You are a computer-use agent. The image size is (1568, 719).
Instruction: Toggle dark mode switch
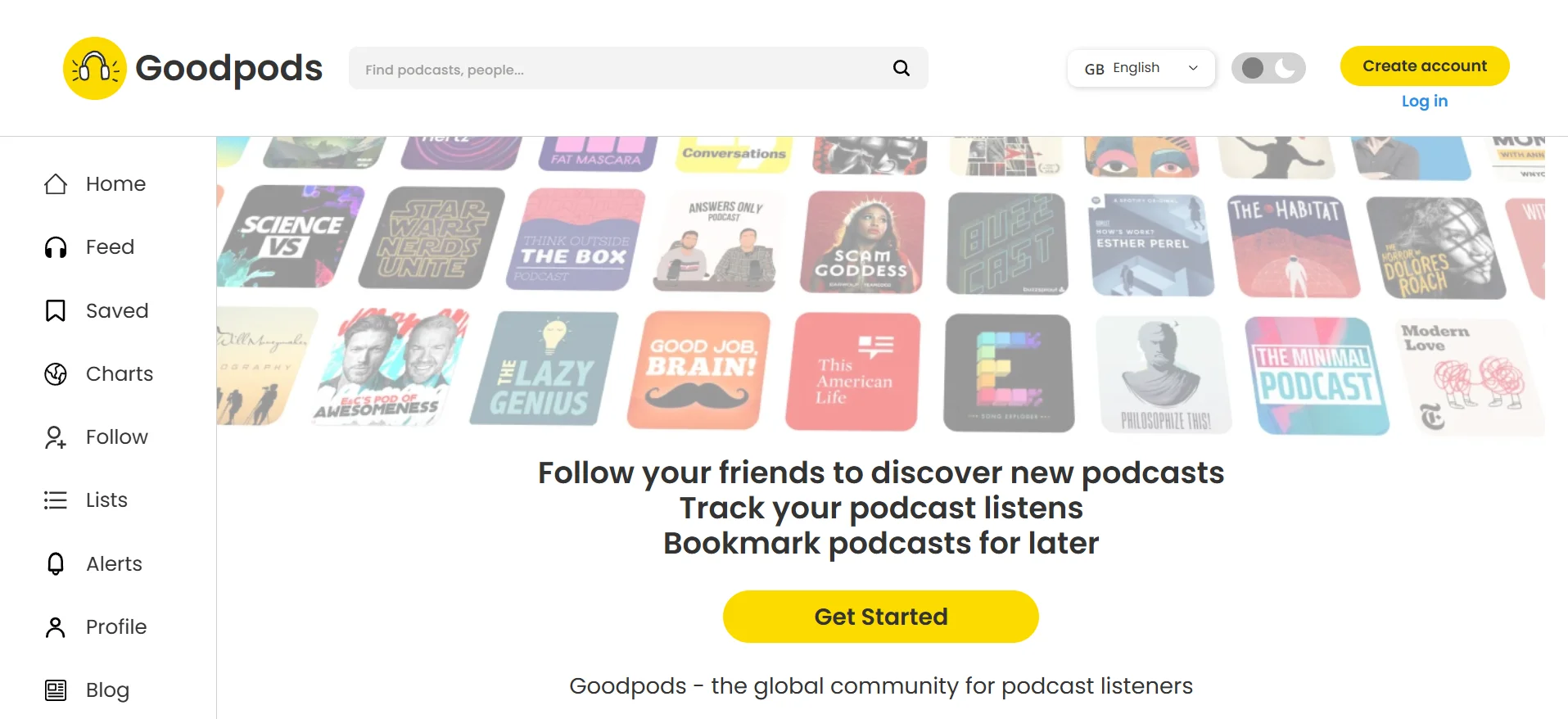point(1286,68)
